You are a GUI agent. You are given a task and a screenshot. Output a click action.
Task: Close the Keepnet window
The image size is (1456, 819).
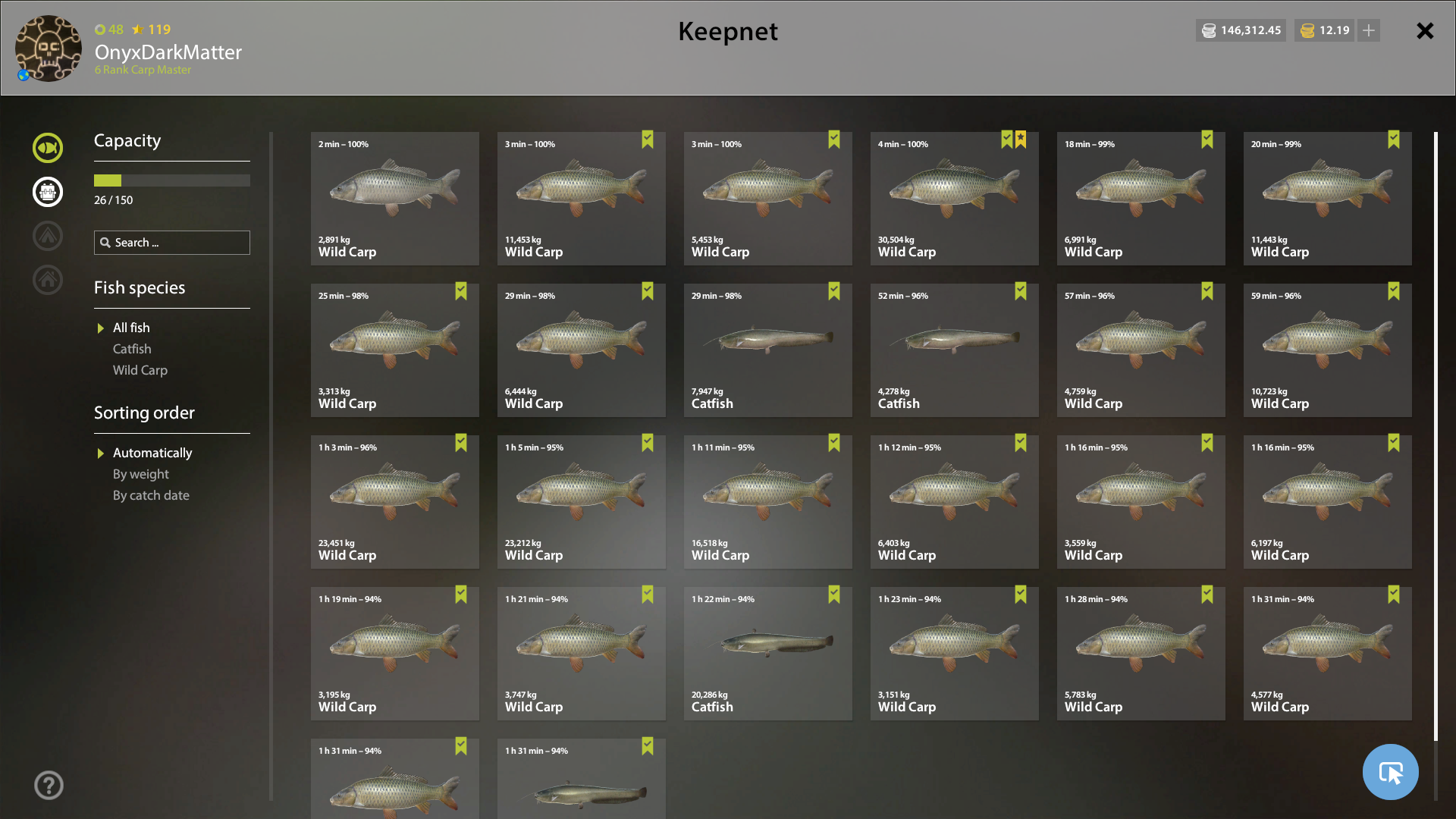[1425, 30]
